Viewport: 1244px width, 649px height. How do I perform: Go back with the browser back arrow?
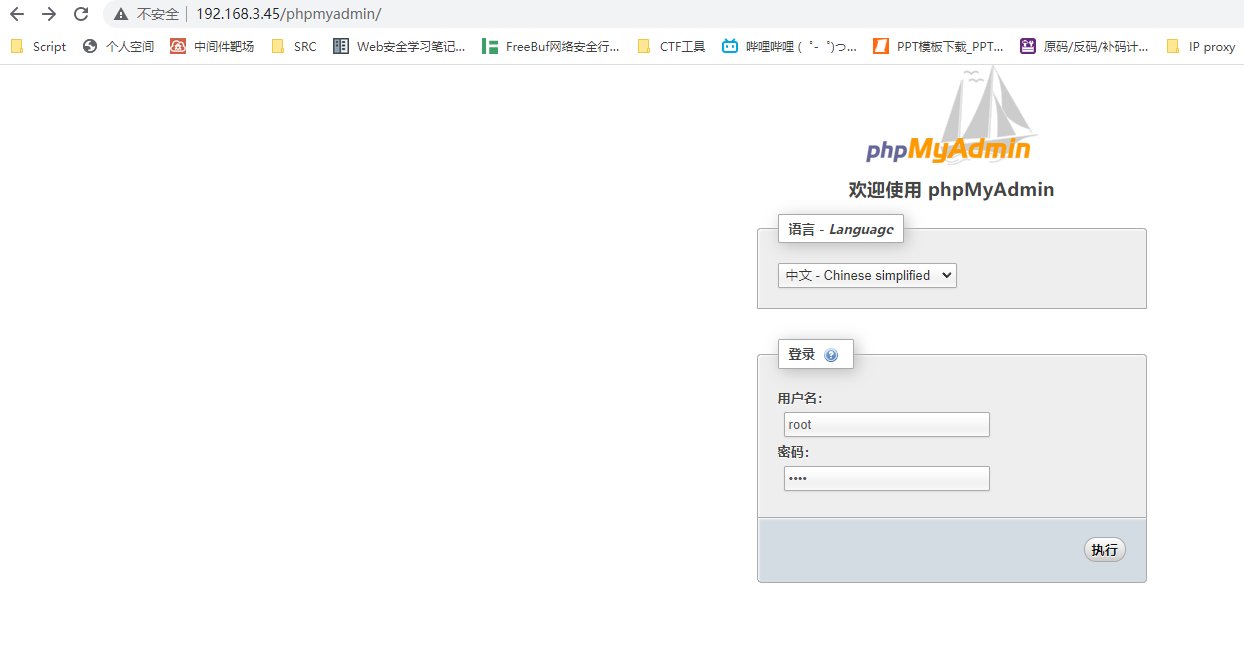[17, 14]
